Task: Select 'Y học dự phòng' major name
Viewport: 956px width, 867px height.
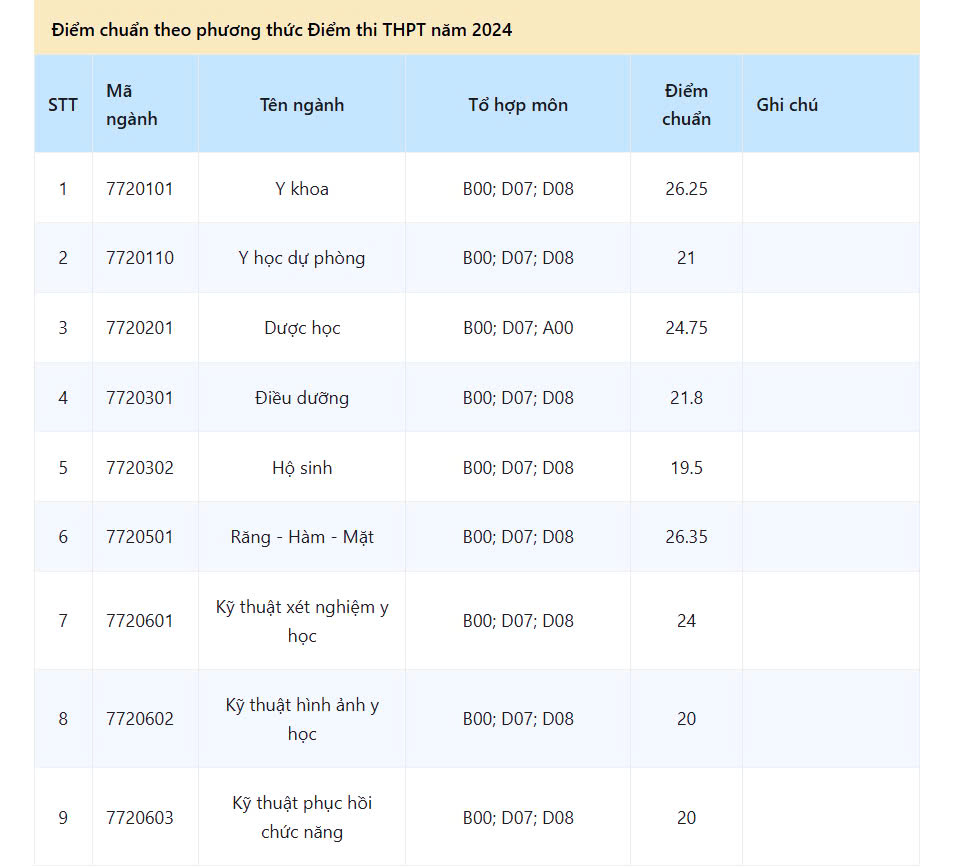Action: point(302,259)
